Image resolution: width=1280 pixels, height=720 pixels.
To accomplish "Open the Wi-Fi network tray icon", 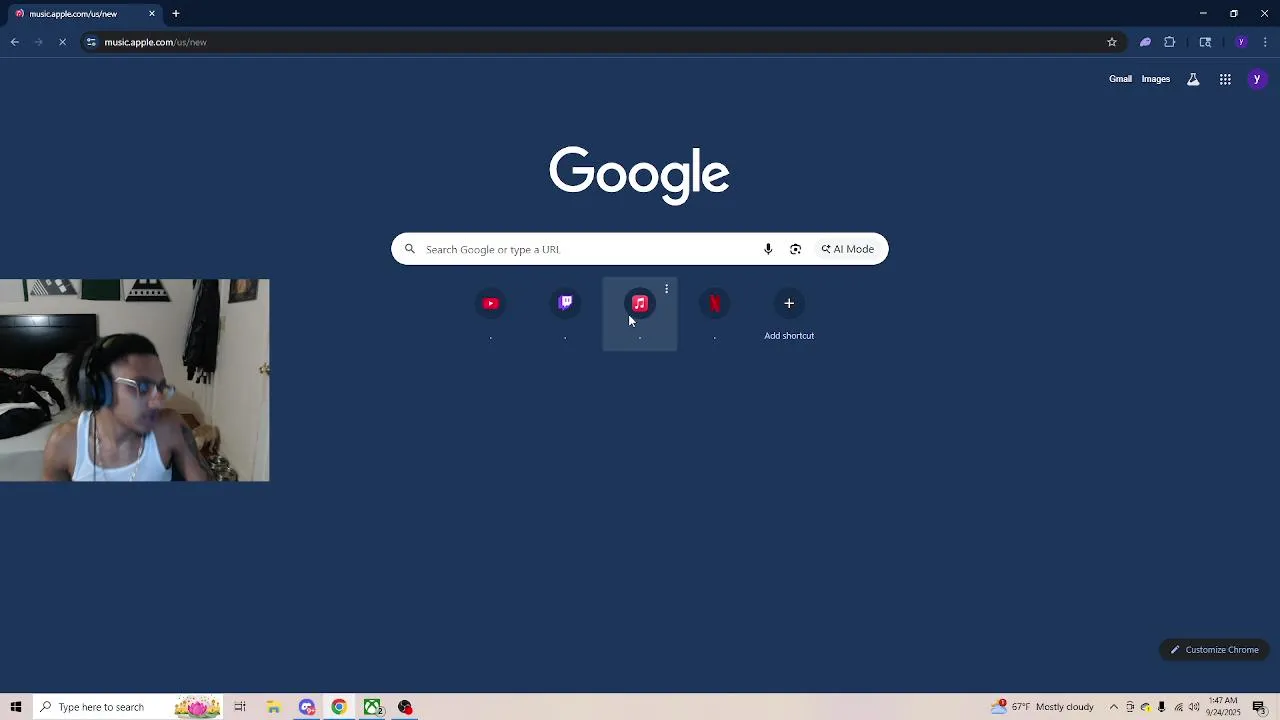I will click(1178, 707).
